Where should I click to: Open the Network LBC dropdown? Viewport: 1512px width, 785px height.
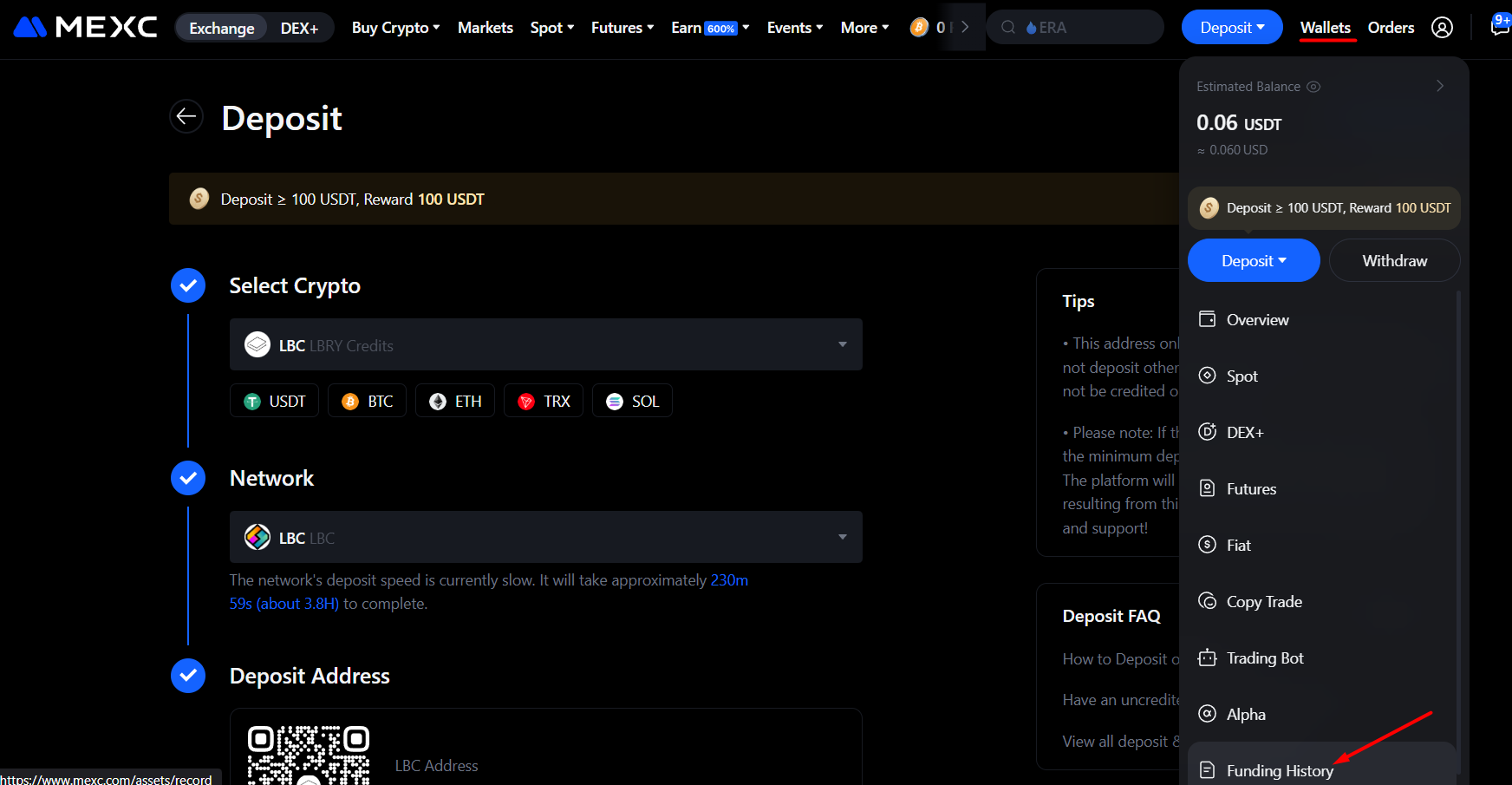point(546,537)
